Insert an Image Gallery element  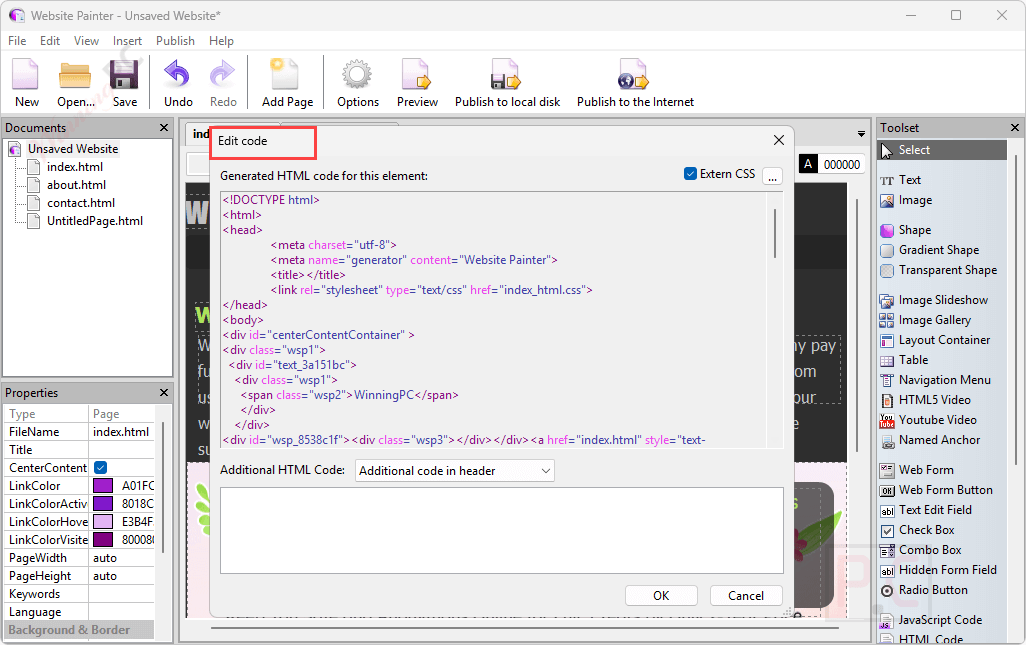coord(925,320)
